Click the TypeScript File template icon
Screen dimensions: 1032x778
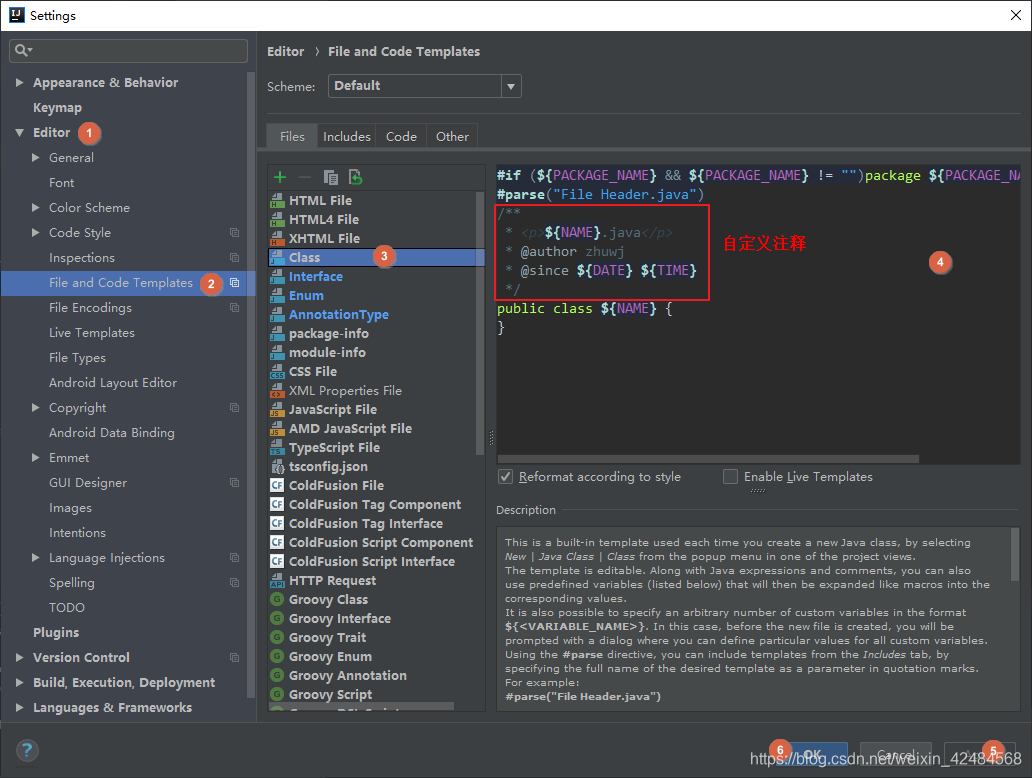click(277, 448)
